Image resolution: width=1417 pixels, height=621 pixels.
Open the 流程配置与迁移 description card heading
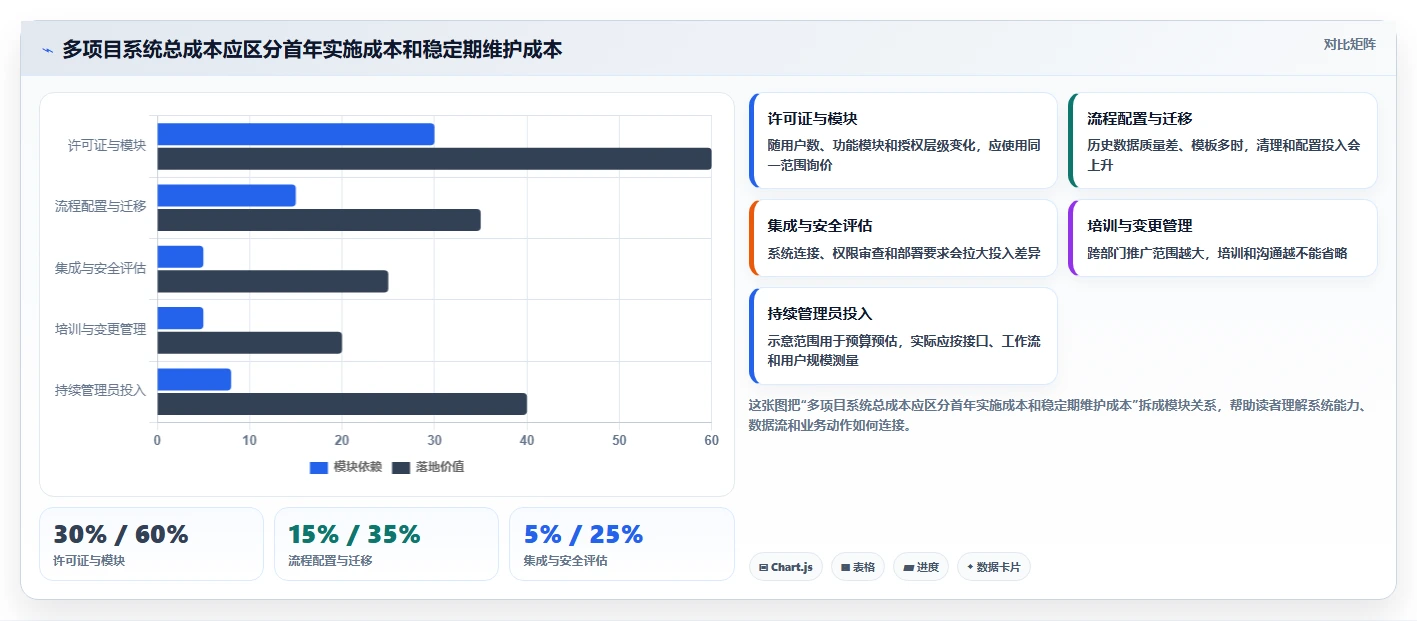click(x=1140, y=118)
